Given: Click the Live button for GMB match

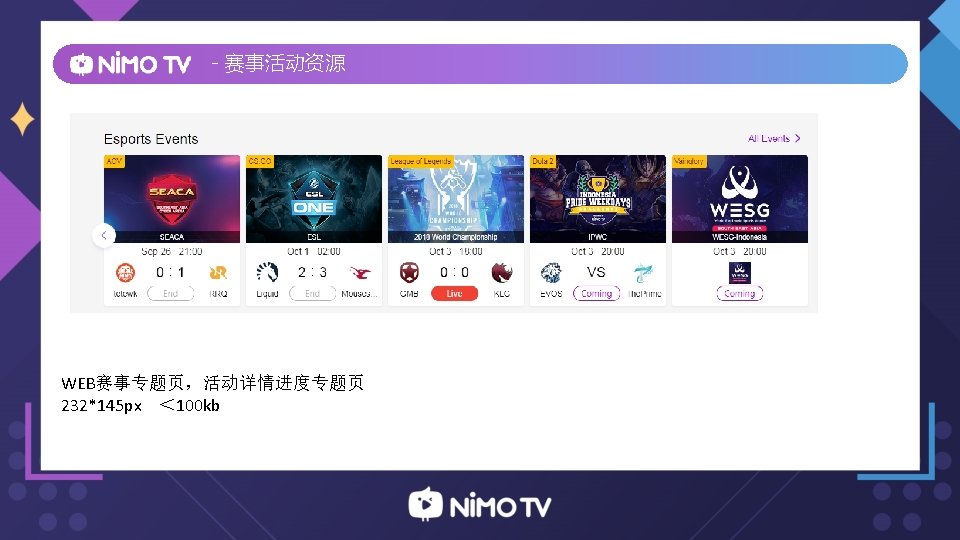Looking at the screenshot, I should coord(454,294).
